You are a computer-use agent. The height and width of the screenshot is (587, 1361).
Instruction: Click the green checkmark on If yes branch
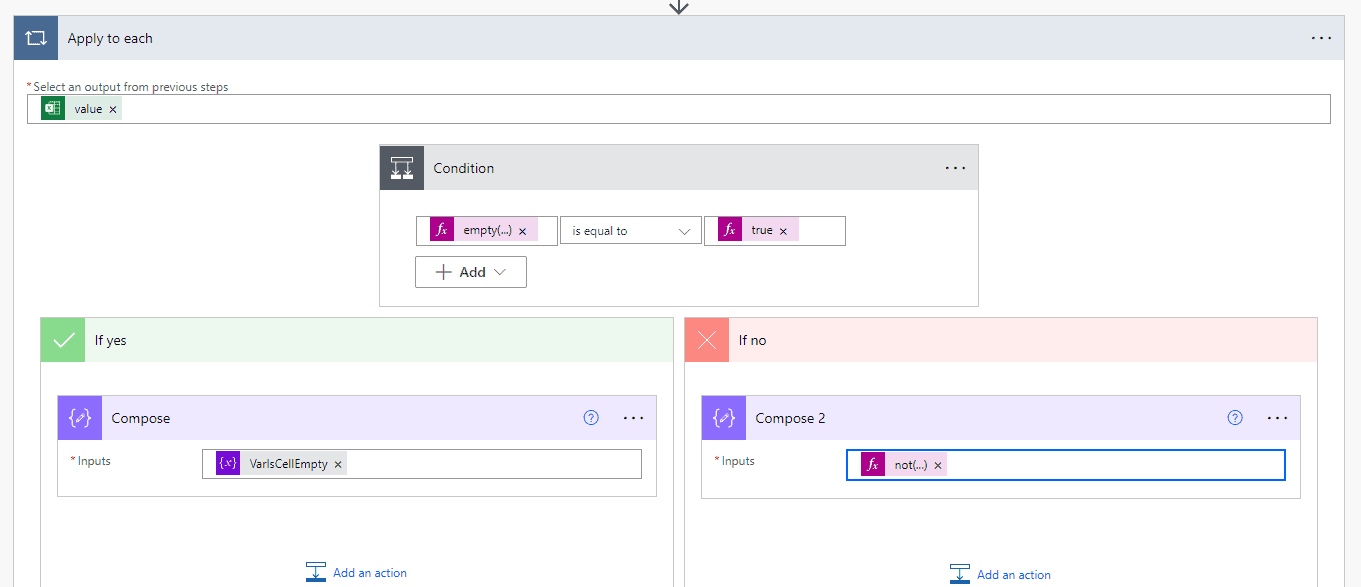[x=62, y=339]
